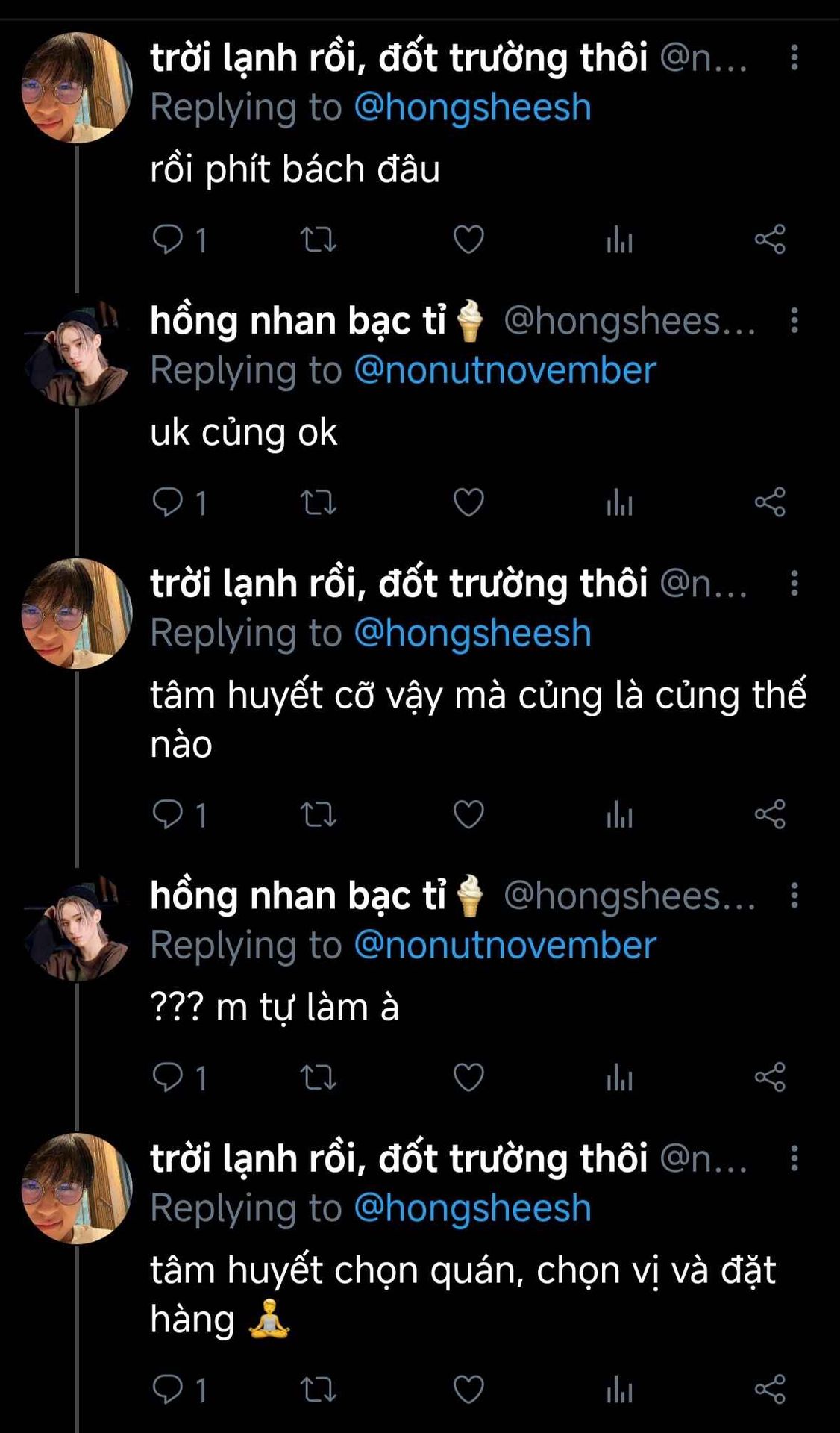Open @hongsheesh mention in the first tweet
The width and height of the screenshot is (840, 1433).
tap(472, 107)
